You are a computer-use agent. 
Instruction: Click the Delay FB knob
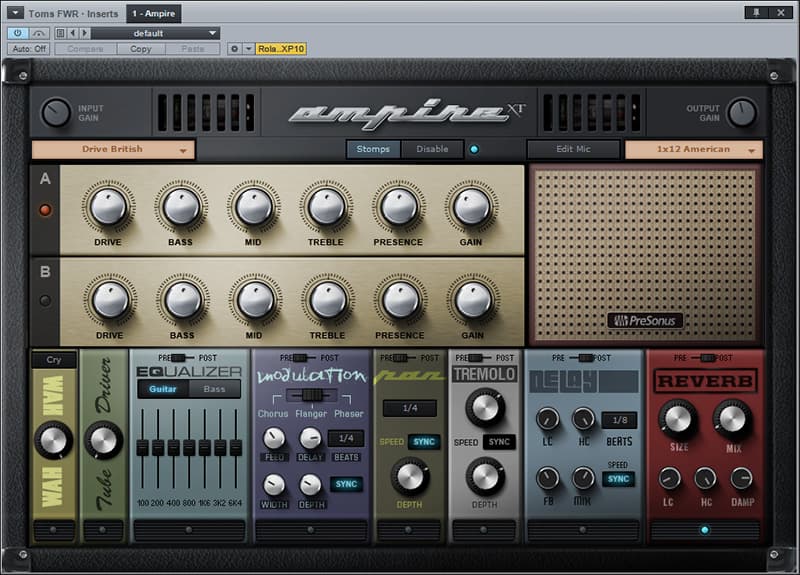547,479
